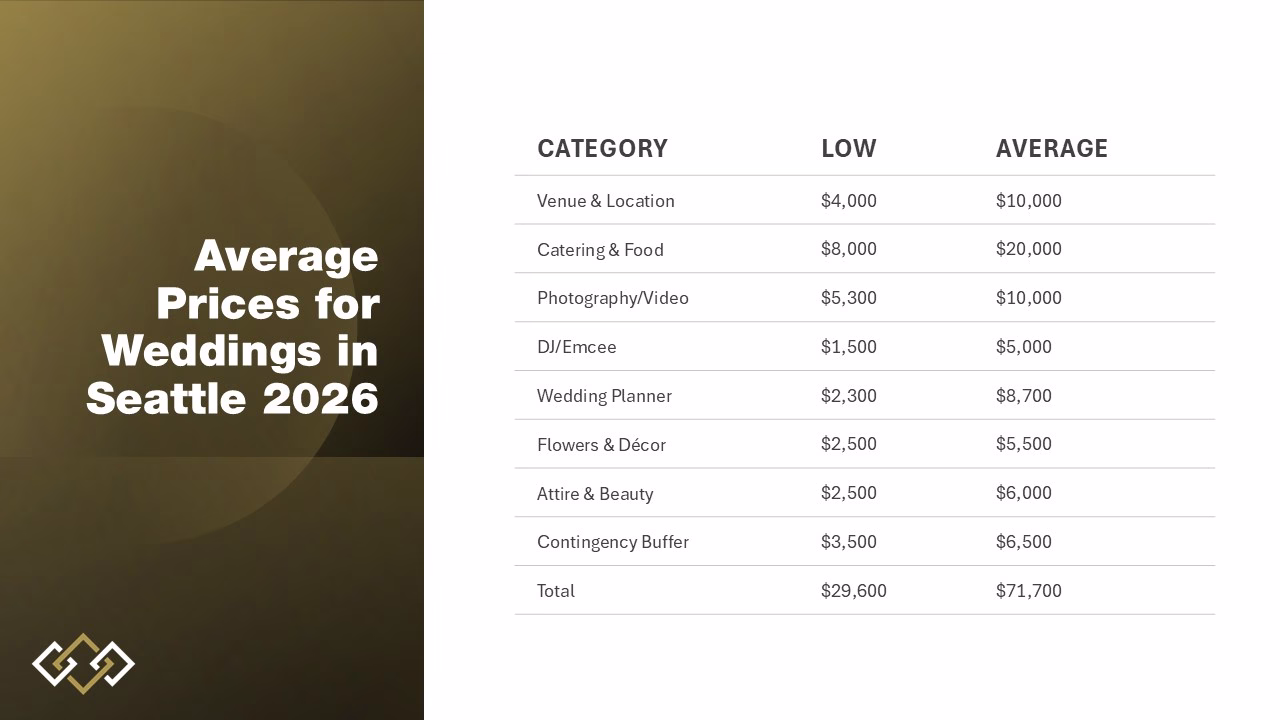Select the $8,700 wedding planner average

1023,396
